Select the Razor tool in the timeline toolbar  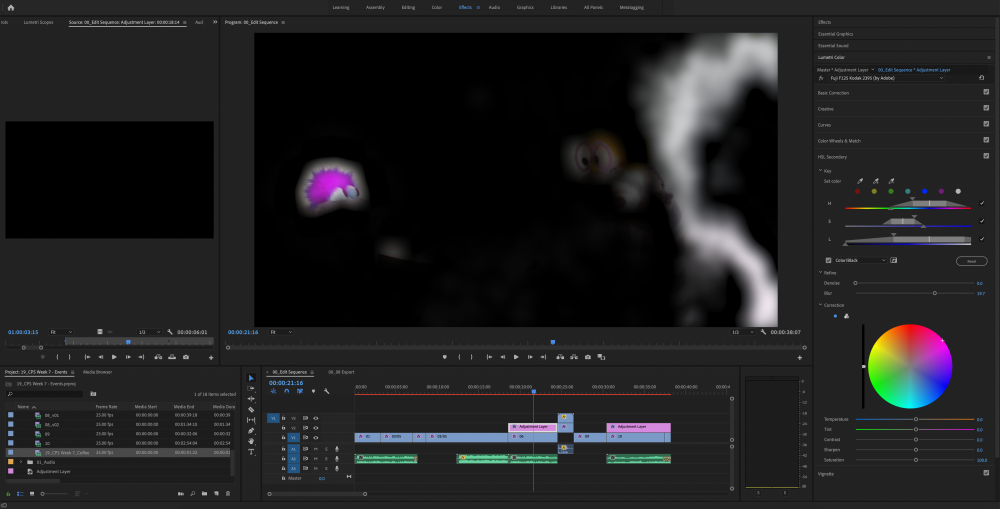pyautogui.click(x=251, y=409)
